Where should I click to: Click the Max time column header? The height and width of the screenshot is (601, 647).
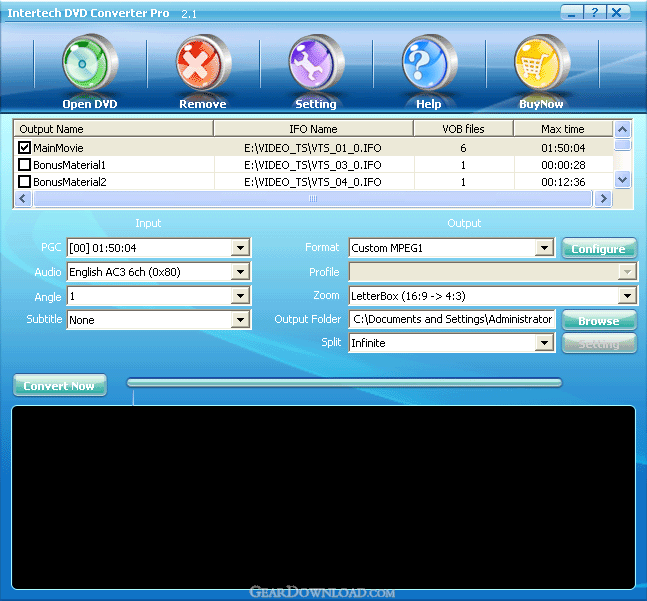tap(563, 129)
